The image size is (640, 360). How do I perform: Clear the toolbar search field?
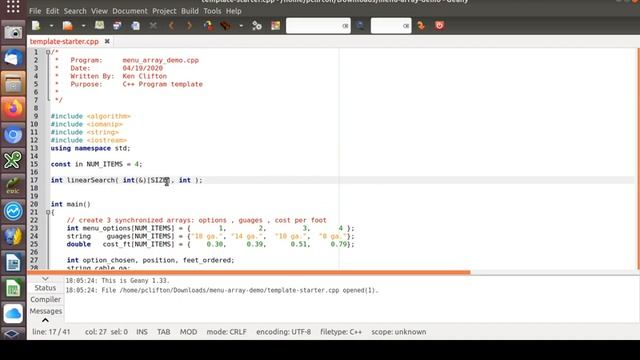[345, 26]
